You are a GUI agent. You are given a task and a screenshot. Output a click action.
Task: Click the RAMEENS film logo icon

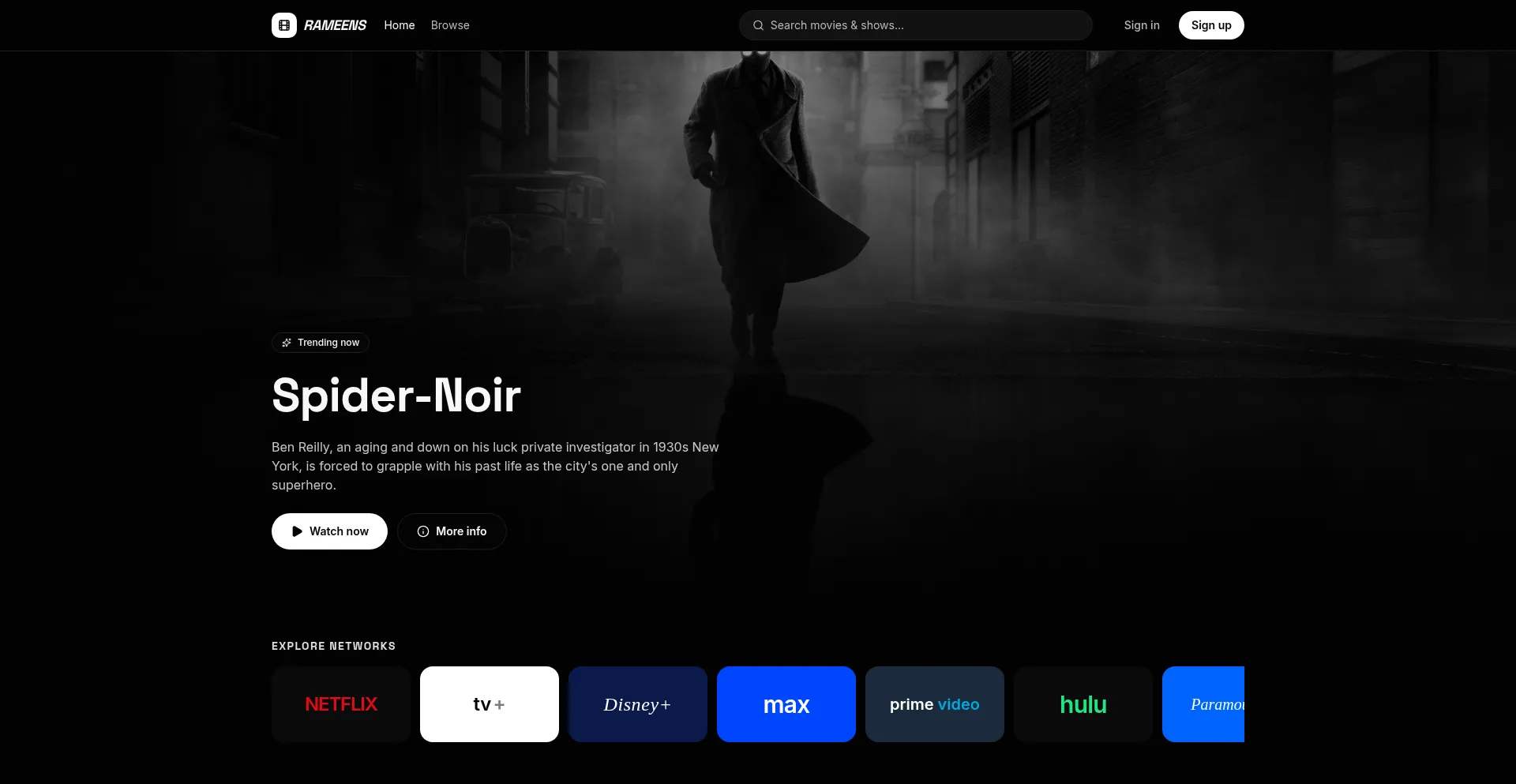[x=284, y=25]
